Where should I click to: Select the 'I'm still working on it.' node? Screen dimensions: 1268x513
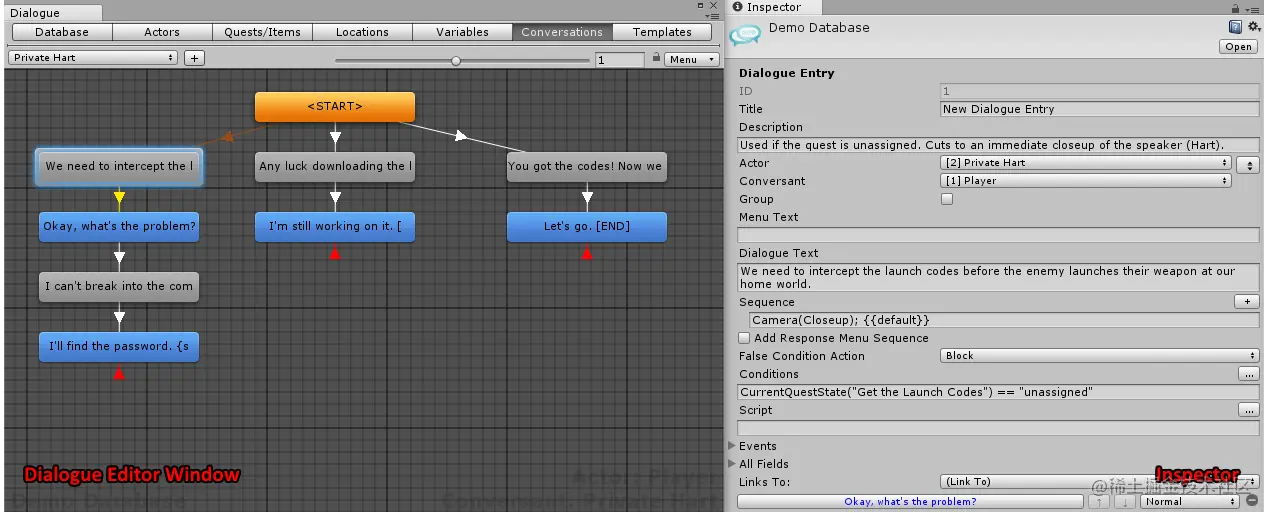(335, 226)
